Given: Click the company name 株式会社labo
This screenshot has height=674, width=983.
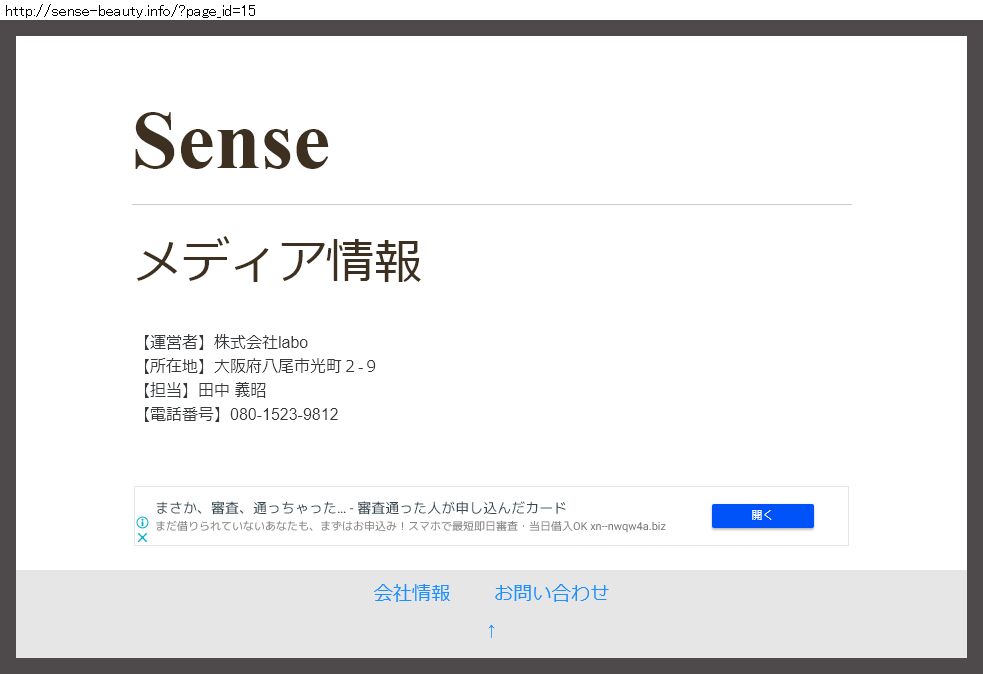Looking at the screenshot, I should pyautogui.click(x=261, y=342).
